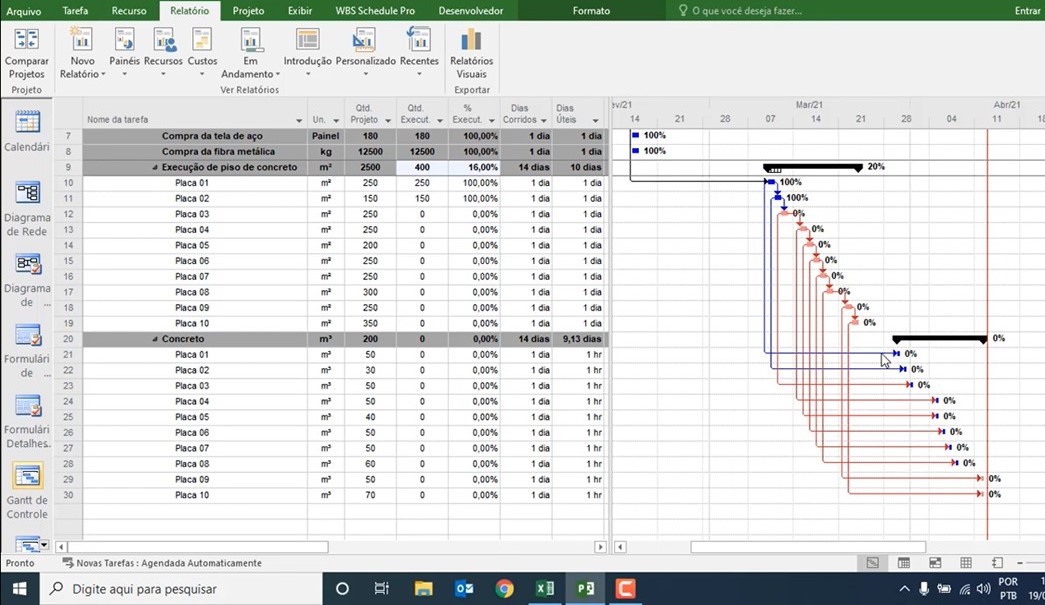Click the Compra da tela de aço Gantt bar
This screenshot has height=605, width=1045.
coord(635,135)
